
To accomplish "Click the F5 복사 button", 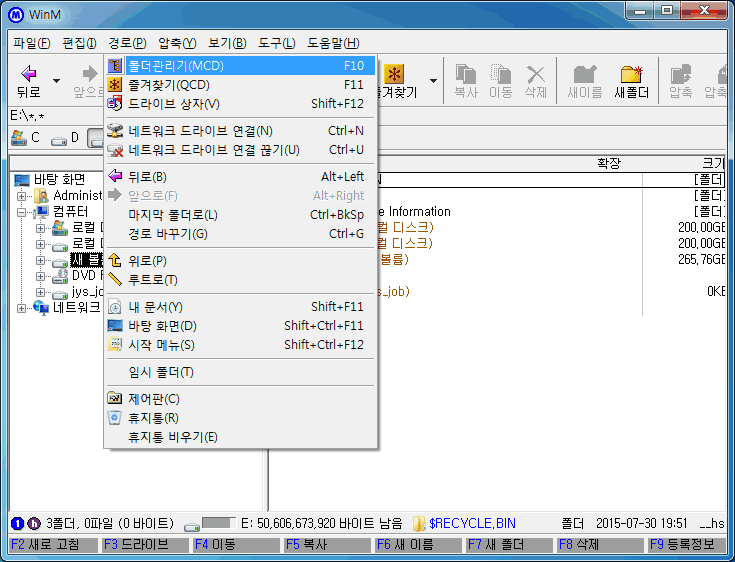I will 326,545.
